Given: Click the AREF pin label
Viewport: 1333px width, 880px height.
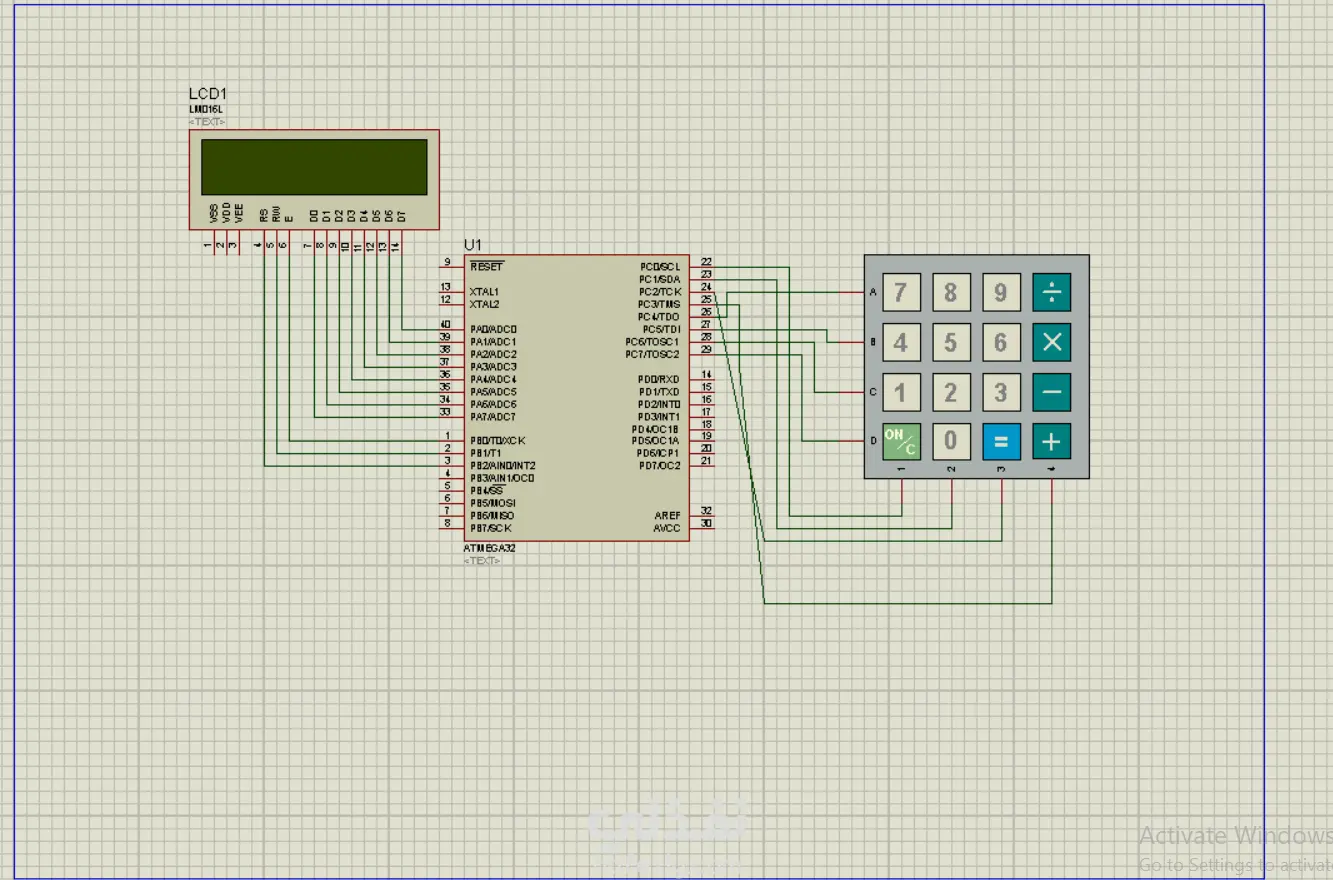Looking at the screenshot, I should (667, 516).
